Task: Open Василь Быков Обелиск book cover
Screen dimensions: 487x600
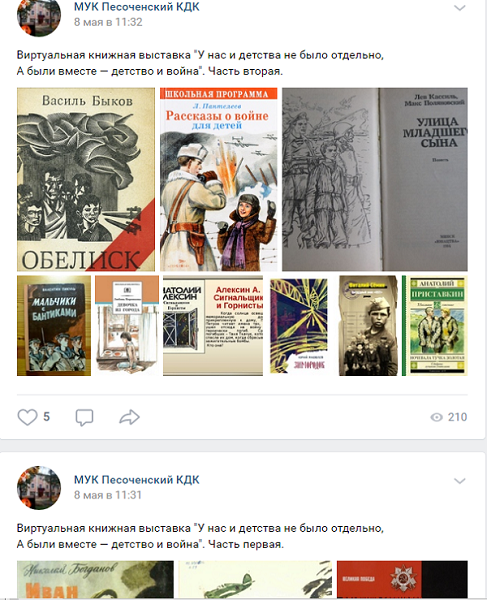Action: point(86,179)
